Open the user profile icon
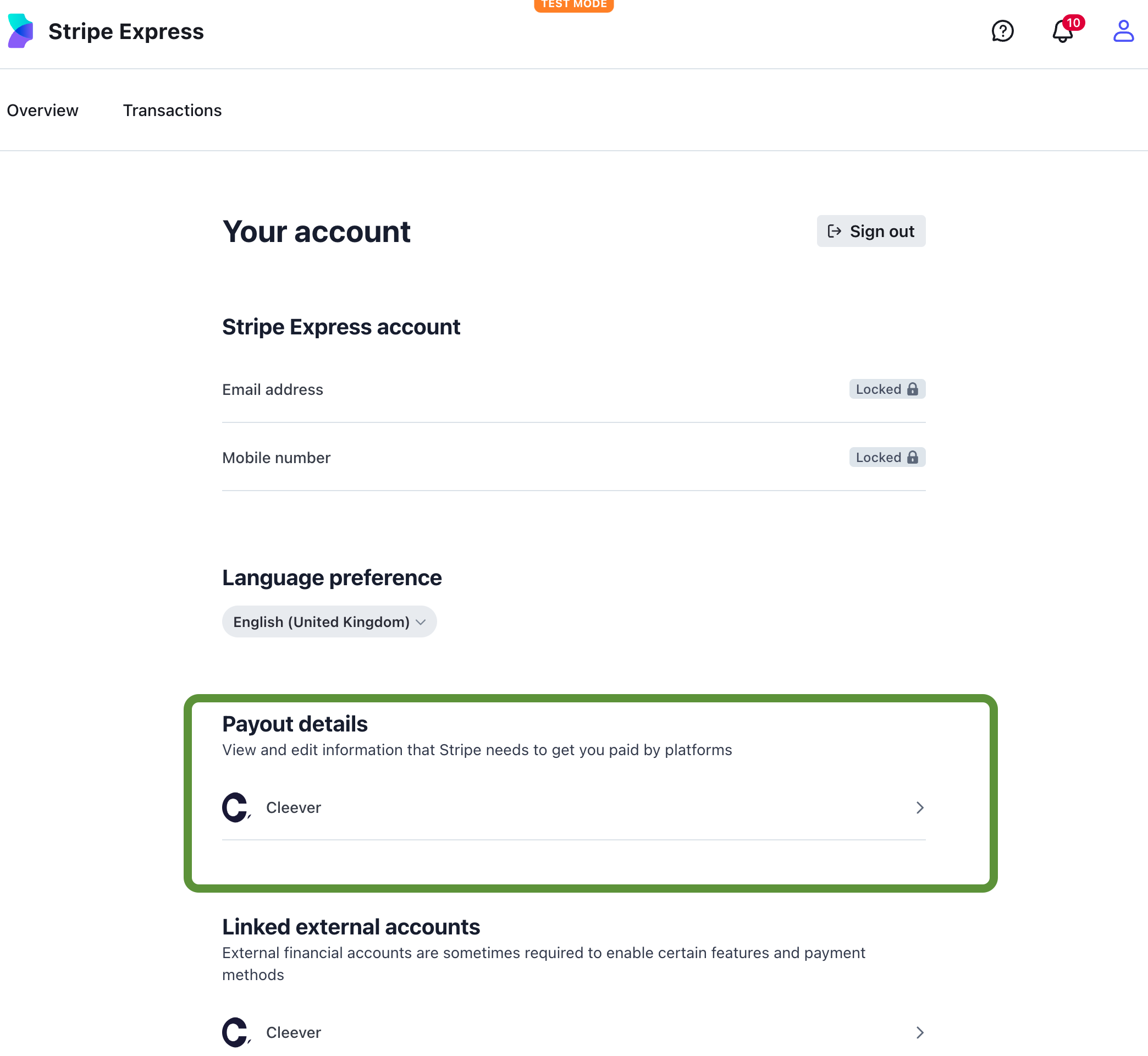Screen dimensions: 1148x1056 (x=1123, y=31)
